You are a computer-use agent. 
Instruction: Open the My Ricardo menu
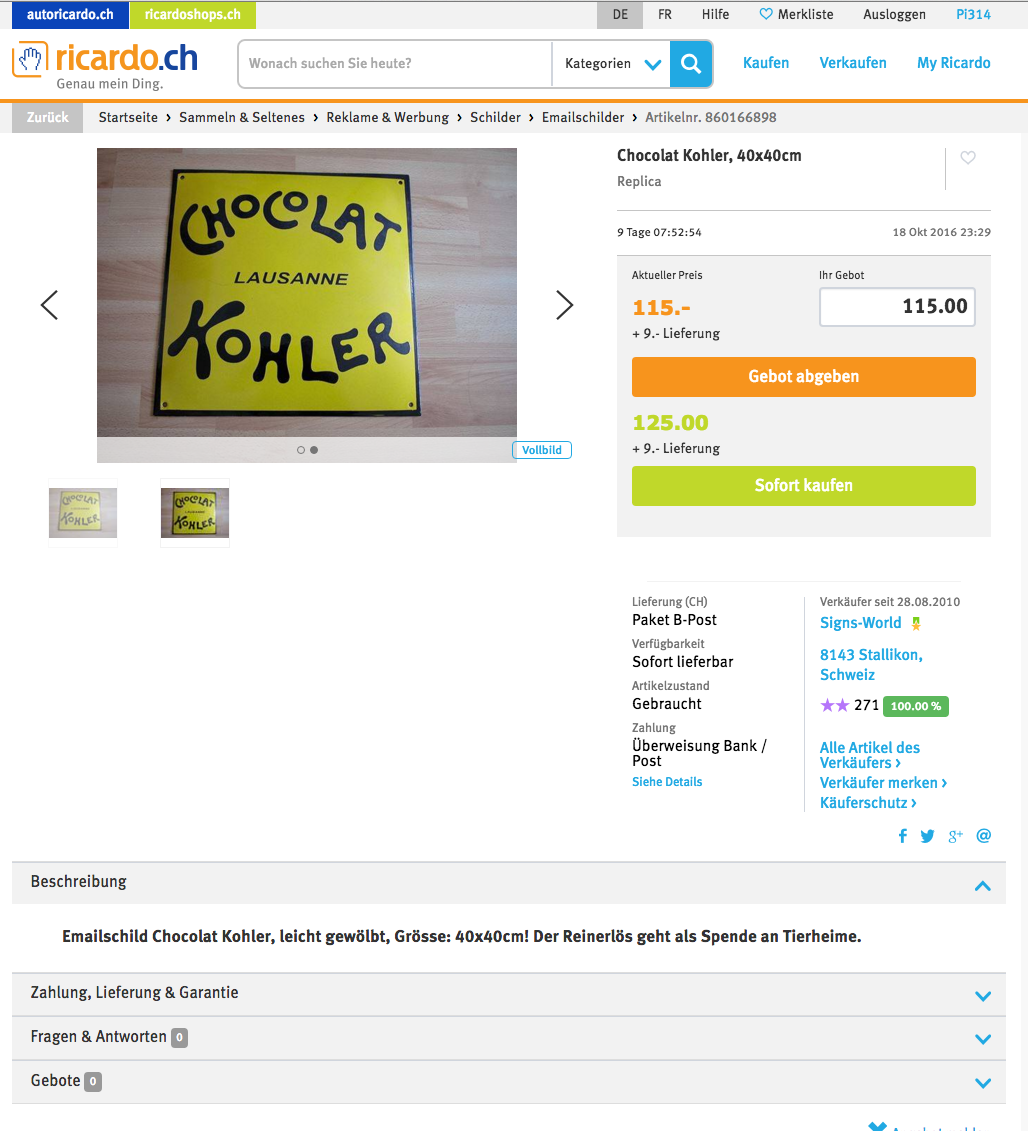coord(954,63)
